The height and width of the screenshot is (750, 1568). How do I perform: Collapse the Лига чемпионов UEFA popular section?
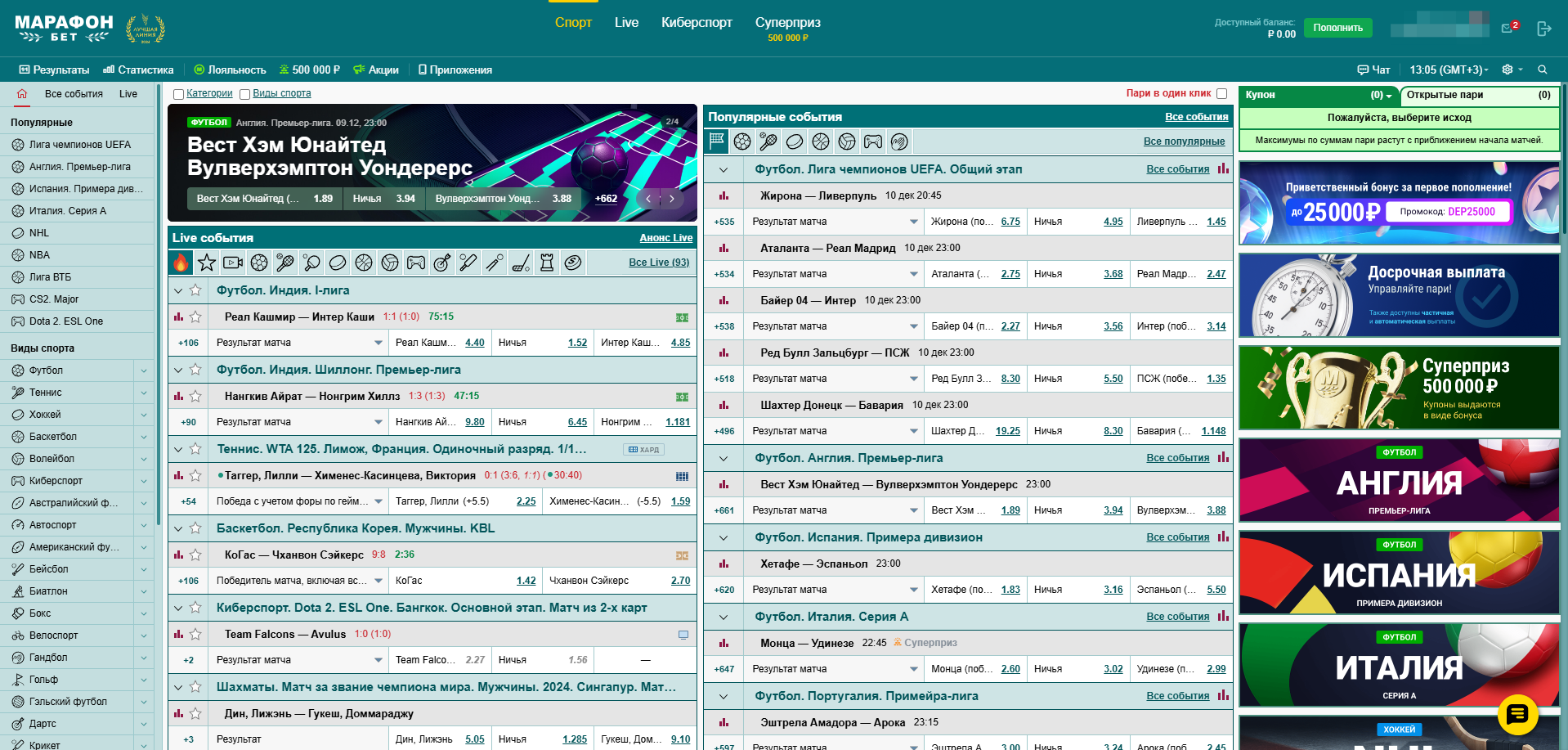(x=724, y=170)
